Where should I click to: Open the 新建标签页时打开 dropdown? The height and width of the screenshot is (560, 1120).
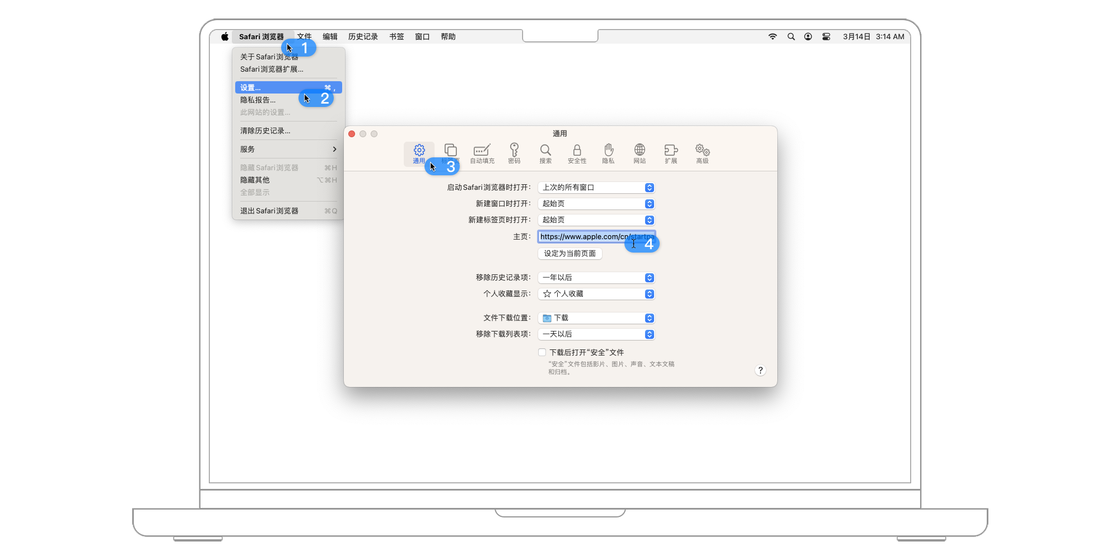(596, 220)
